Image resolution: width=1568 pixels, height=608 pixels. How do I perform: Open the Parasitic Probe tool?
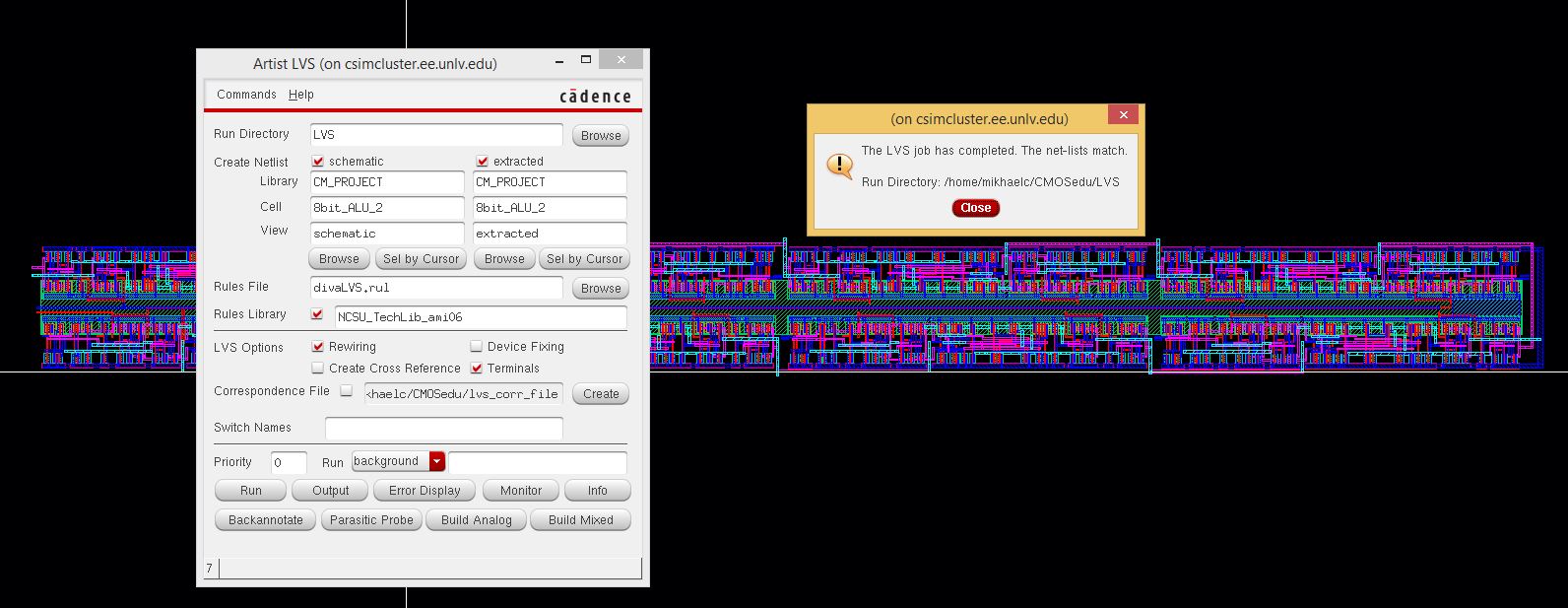(x=371, y=520)
